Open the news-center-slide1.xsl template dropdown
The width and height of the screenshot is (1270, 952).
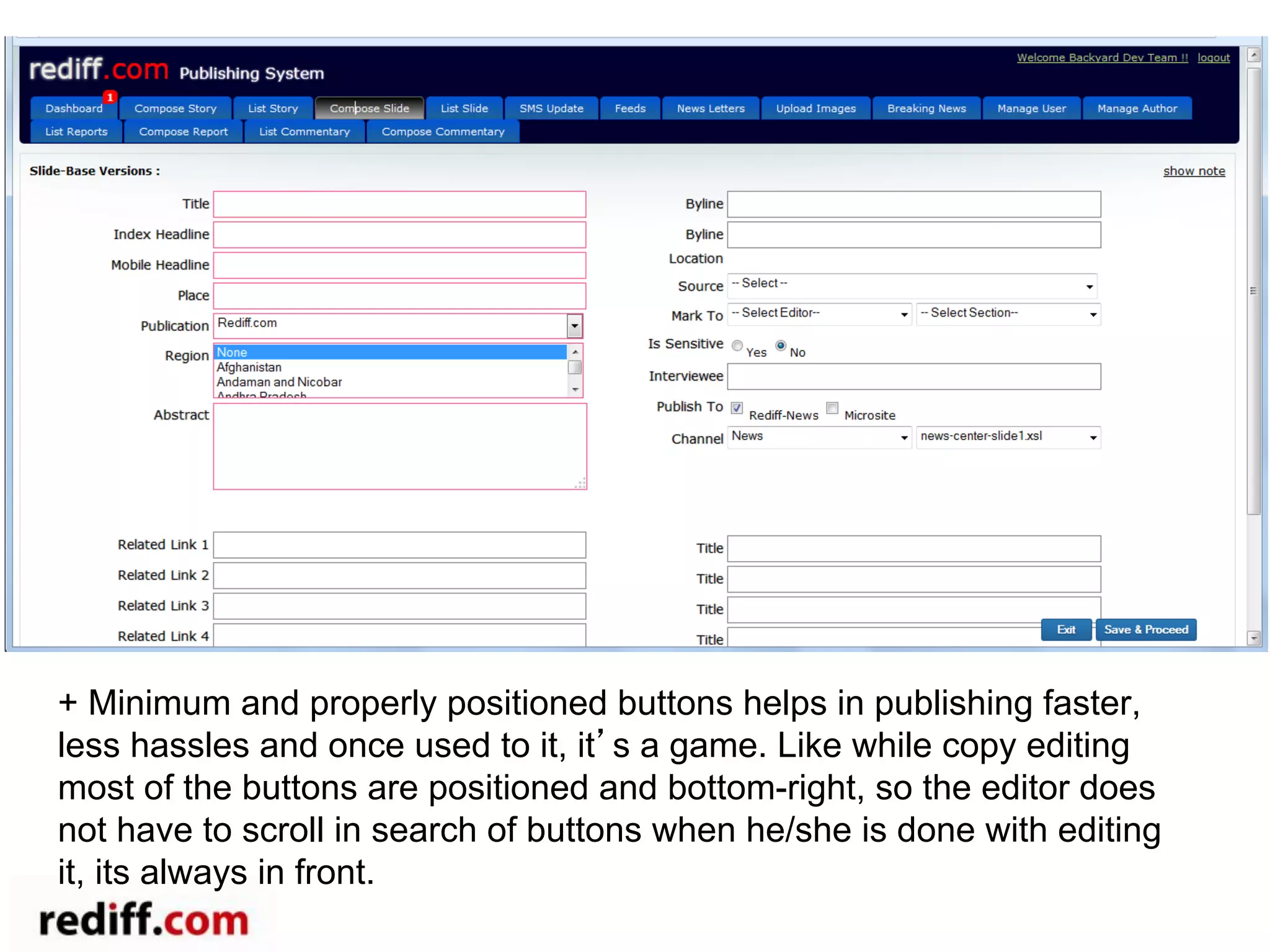pos(1008,437)
